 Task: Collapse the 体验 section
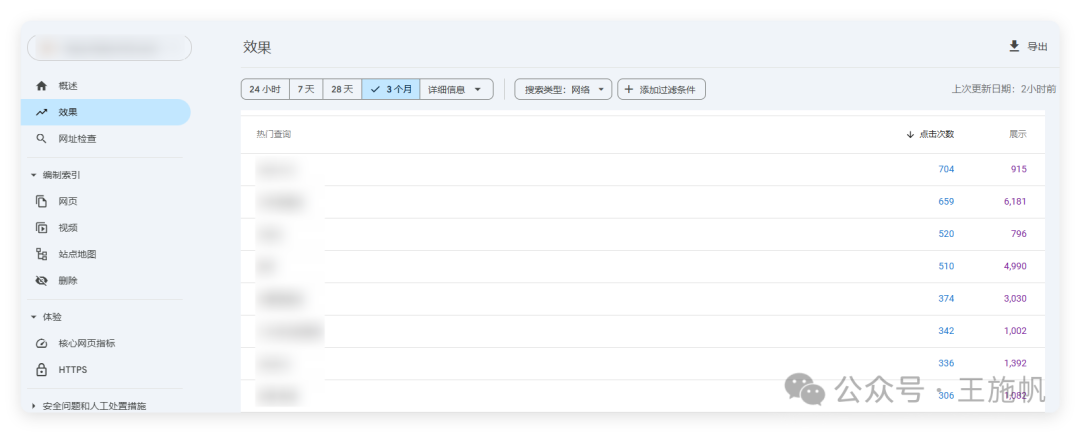click(33, 317)
